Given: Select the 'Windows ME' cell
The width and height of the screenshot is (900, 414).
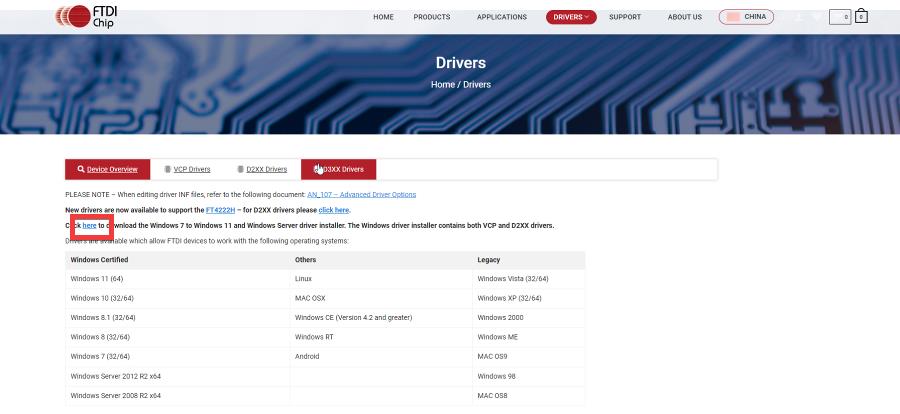Looking at the screenshot, I should coord(529,337).
